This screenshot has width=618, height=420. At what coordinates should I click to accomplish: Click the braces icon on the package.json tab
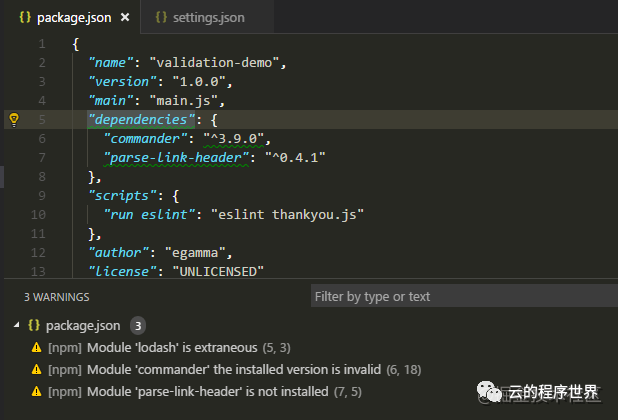point(25,17)
